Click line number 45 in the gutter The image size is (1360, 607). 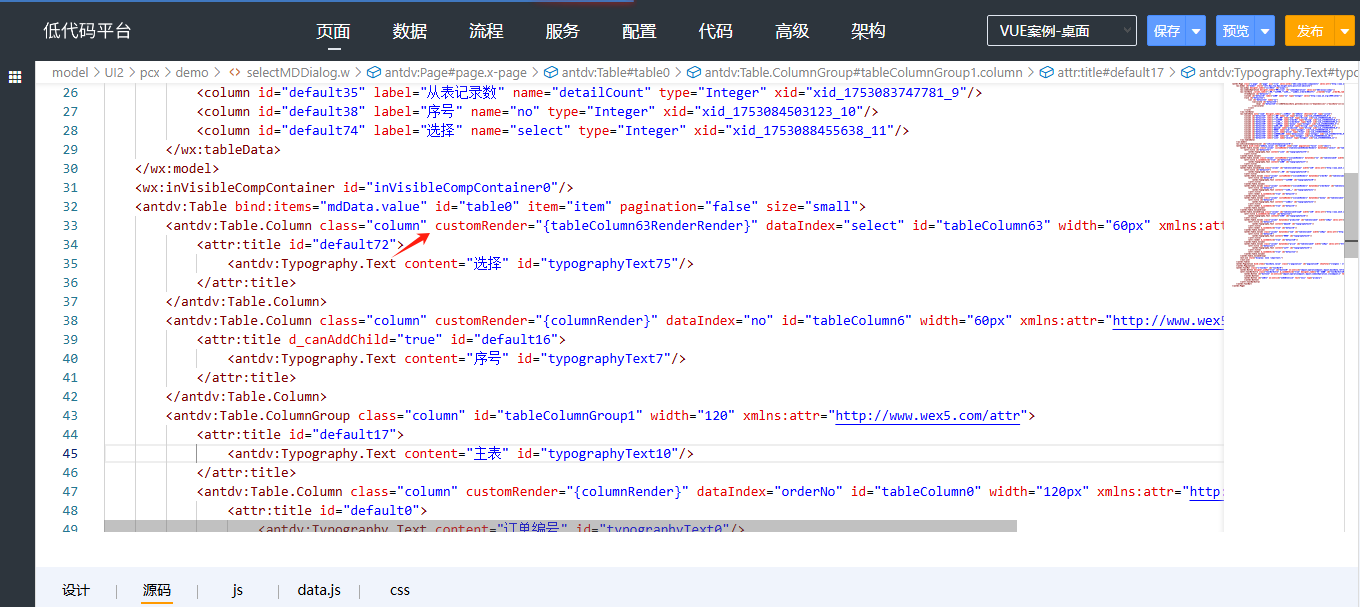point(70,453)
